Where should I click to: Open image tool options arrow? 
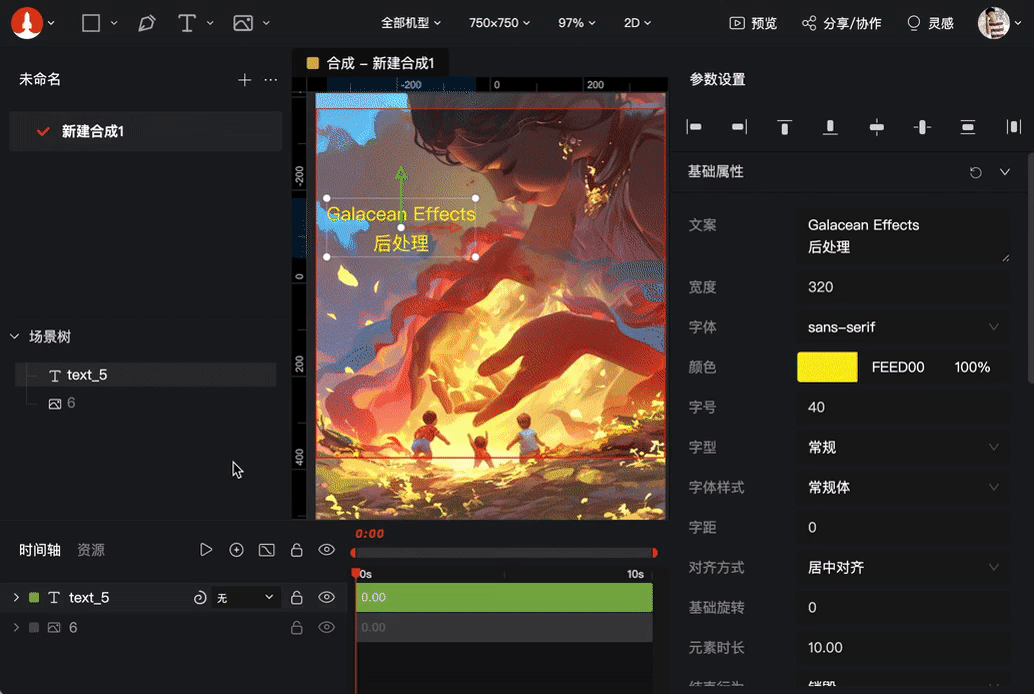(266, 23)
